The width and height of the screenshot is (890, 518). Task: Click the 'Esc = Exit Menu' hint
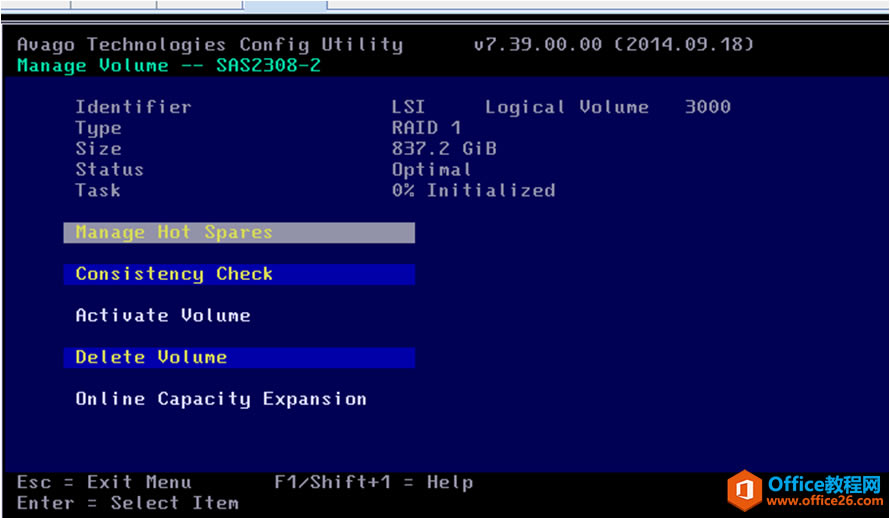(x=104, y=483)
